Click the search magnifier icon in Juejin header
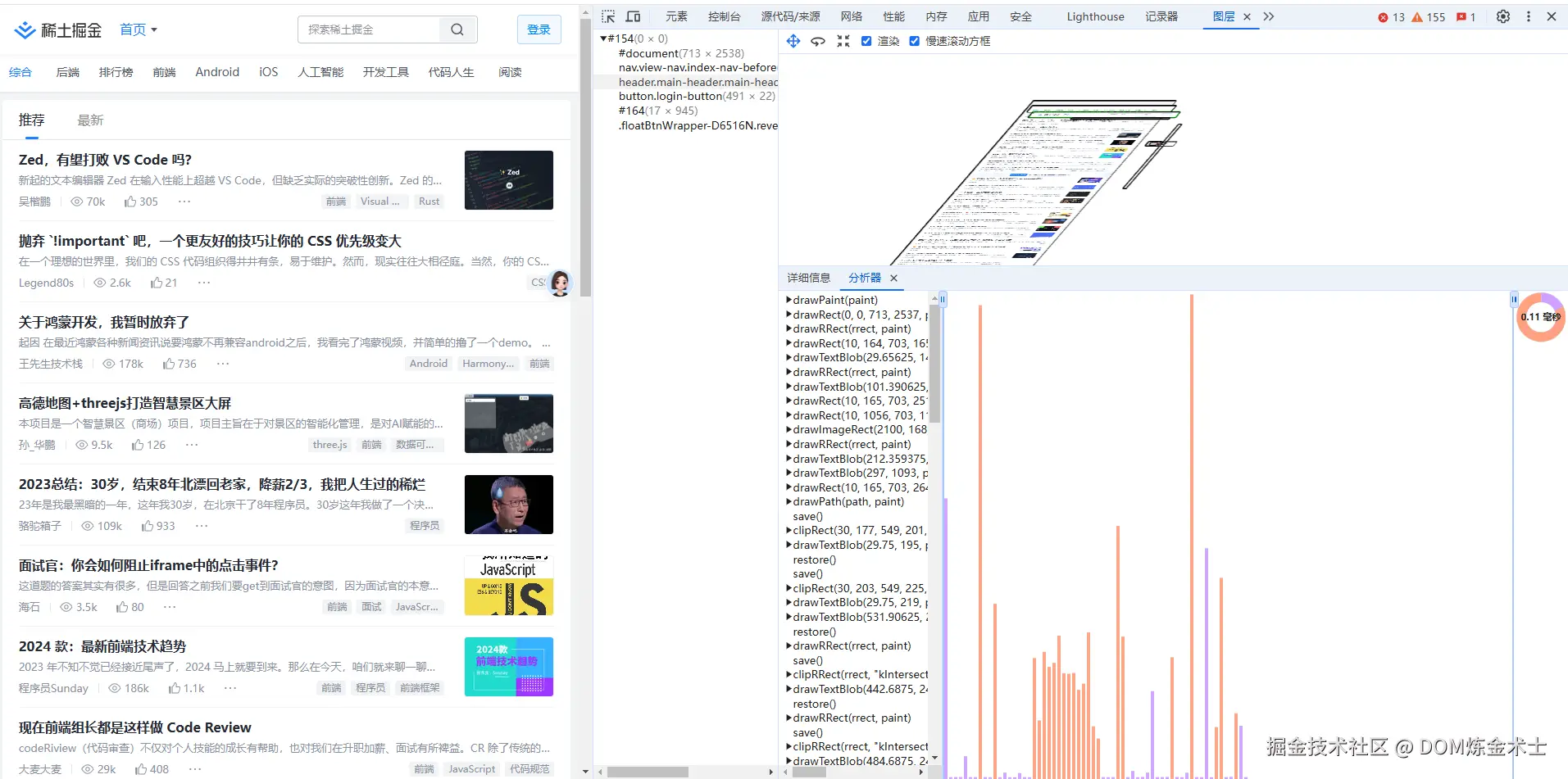The width and height of the screenshot is (1568, 779). (x=457, y=29)
